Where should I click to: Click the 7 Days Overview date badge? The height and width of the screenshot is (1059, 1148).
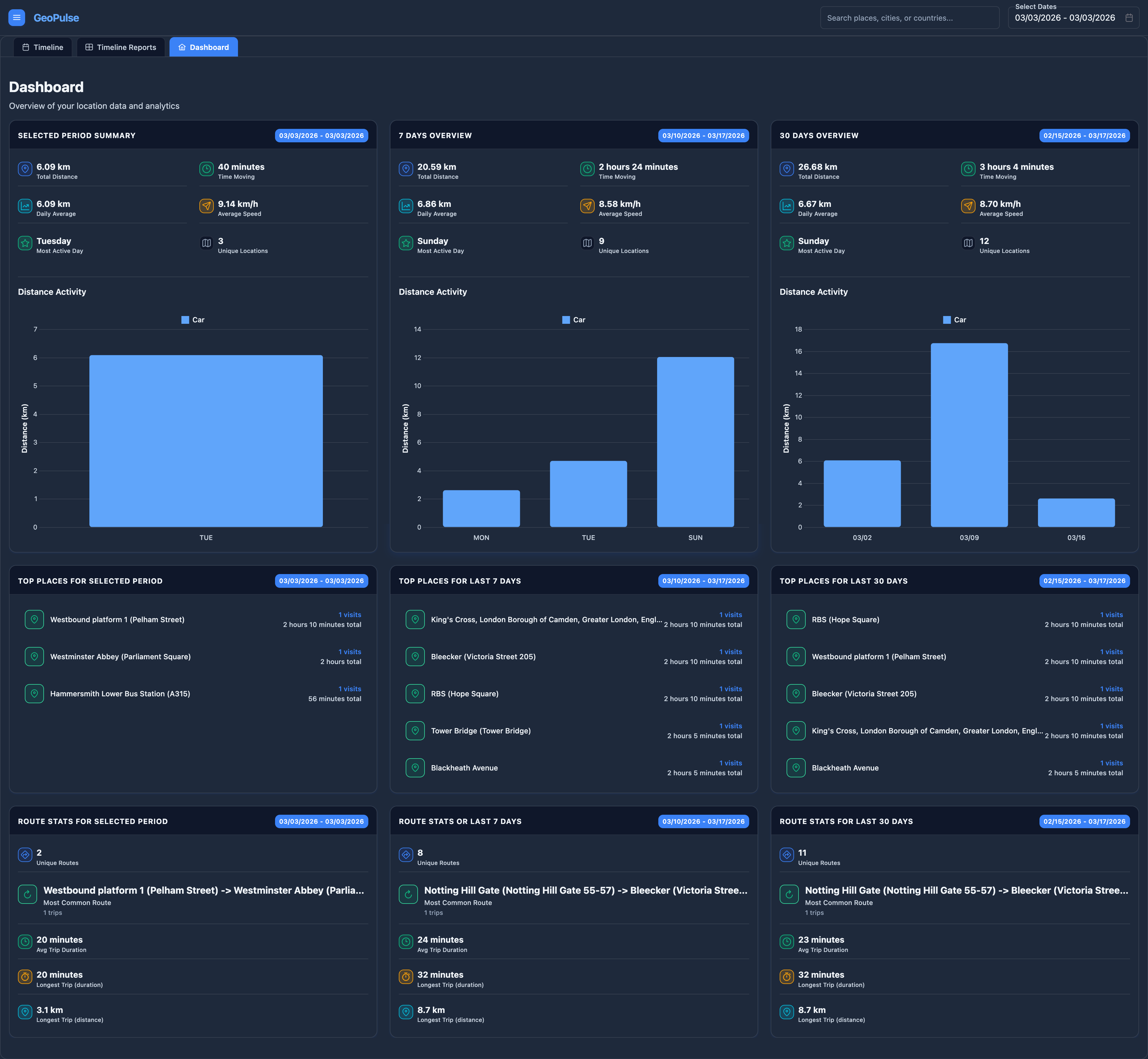coord(703,136)
